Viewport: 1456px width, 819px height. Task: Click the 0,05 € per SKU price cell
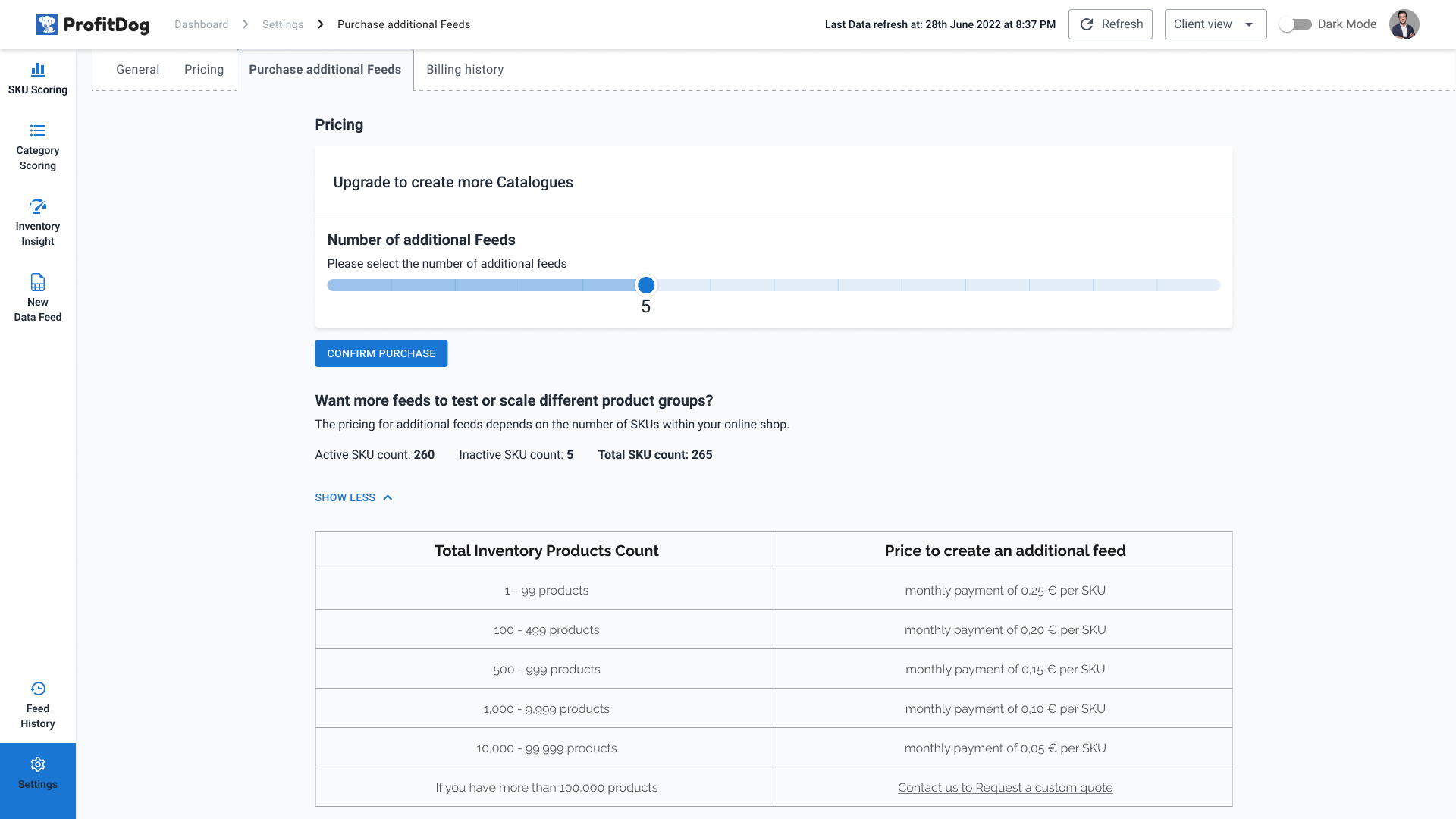[1003, 748]
